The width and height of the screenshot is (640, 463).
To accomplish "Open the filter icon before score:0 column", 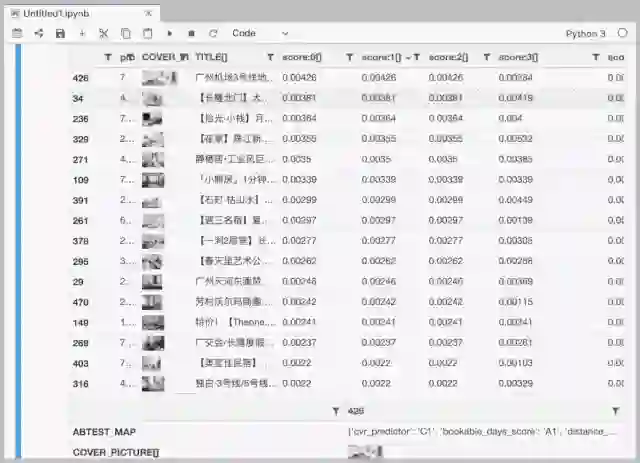I will 270,58.
